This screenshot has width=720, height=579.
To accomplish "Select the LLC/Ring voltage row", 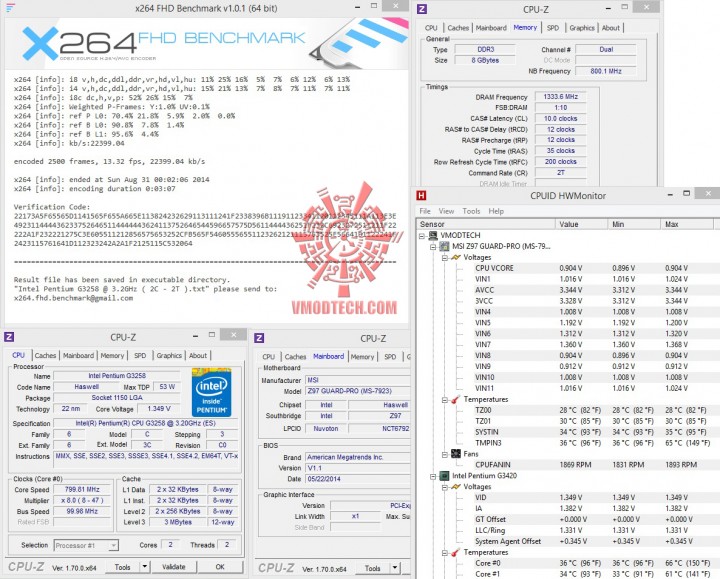I will click(595, 530).
